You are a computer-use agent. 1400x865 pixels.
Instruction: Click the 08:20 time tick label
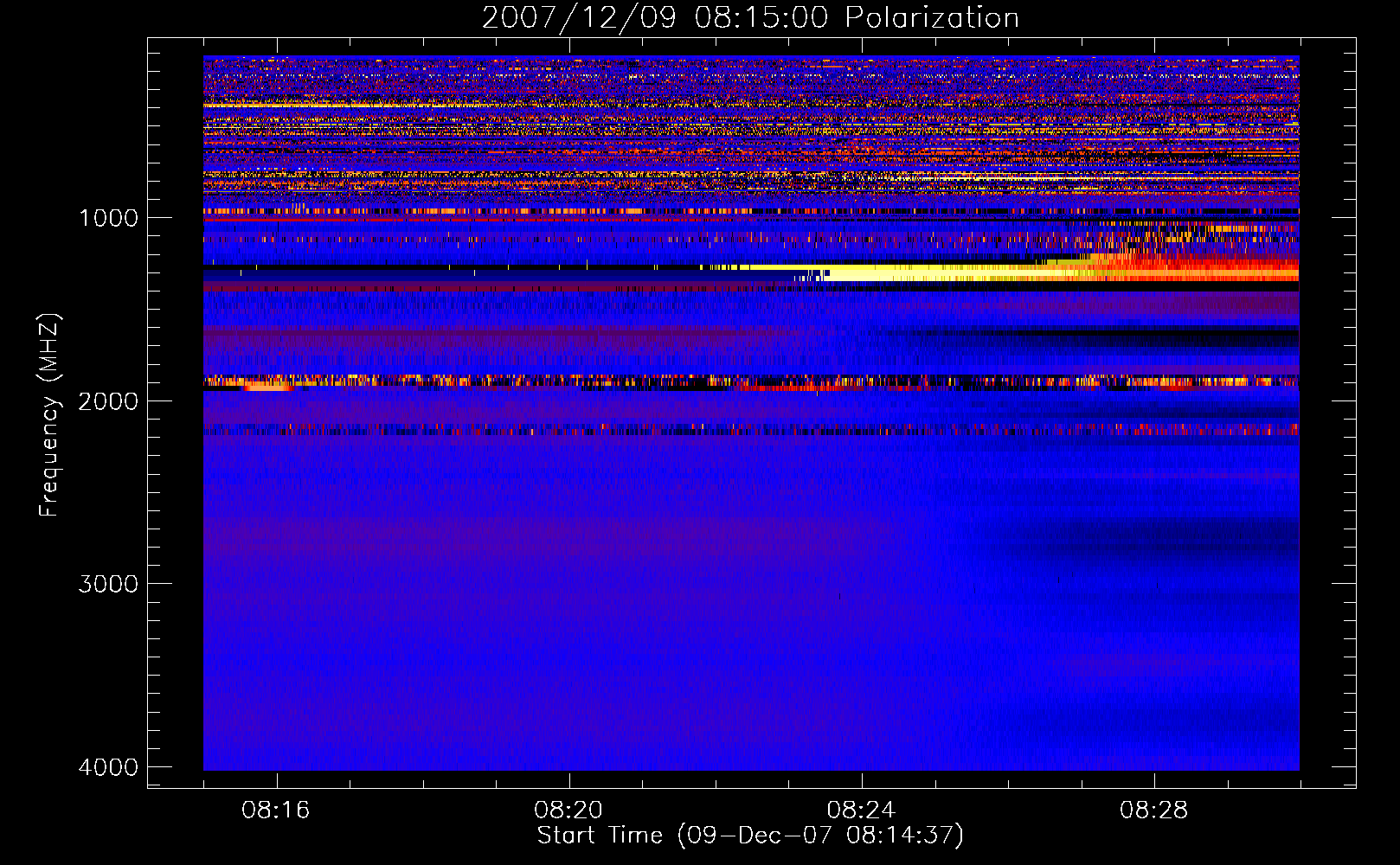click(568, 811)
